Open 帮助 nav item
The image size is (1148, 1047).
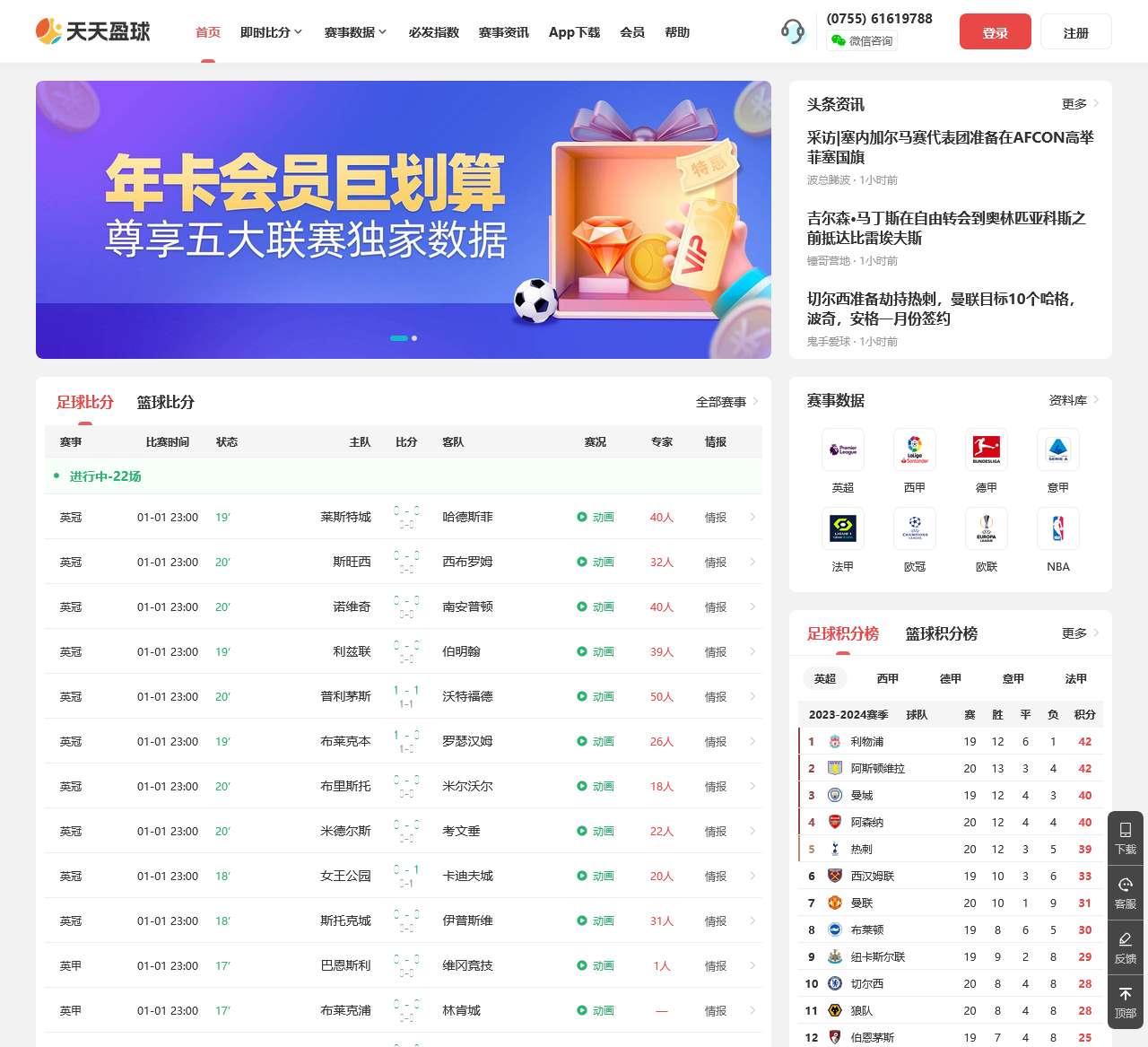[677, 32]
